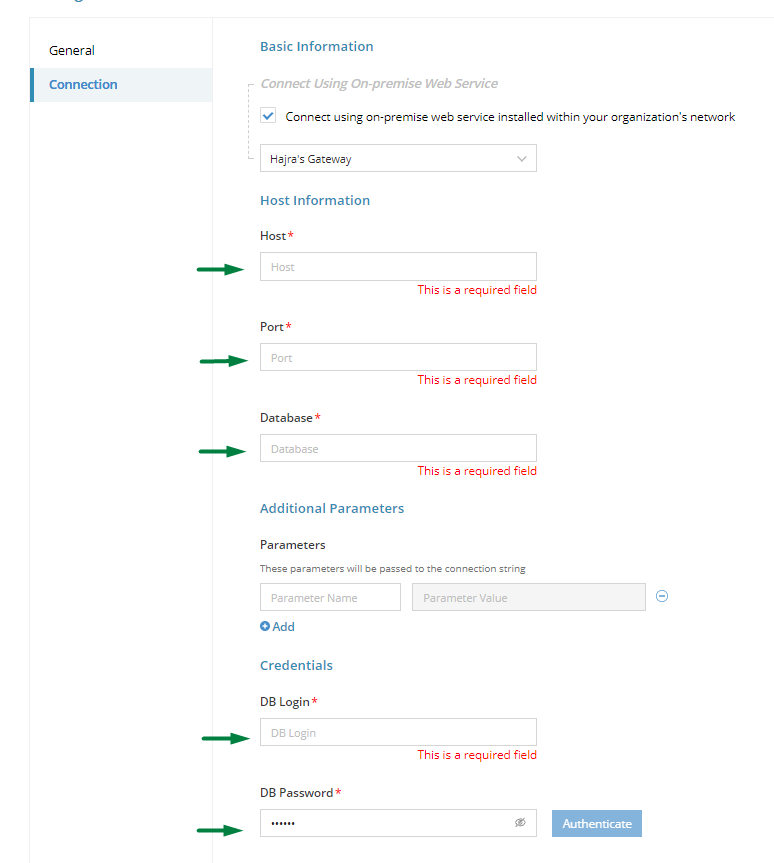Focus the Host input field
The height and width of the screenshot is (863, 774).
point(398,267)
